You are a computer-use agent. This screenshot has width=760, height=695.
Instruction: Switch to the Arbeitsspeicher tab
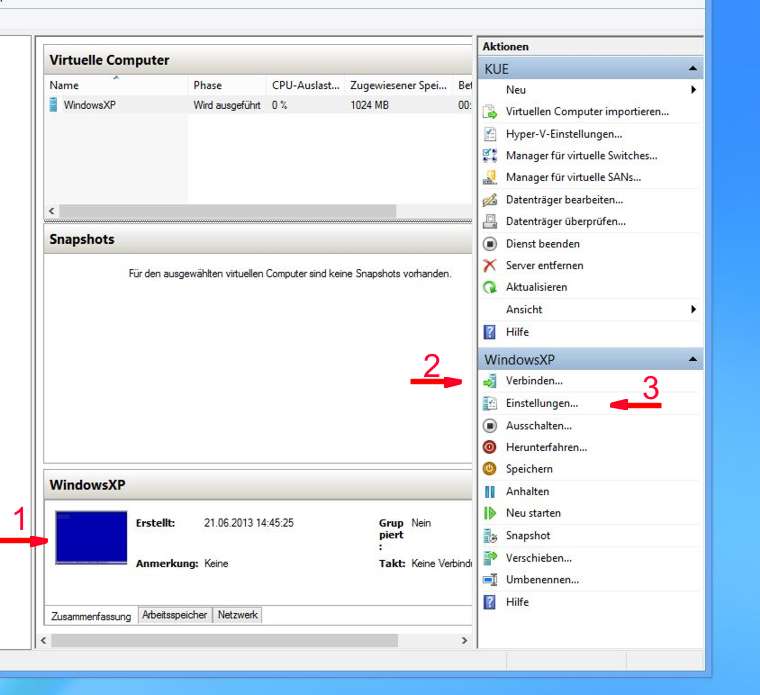(174, 615)
